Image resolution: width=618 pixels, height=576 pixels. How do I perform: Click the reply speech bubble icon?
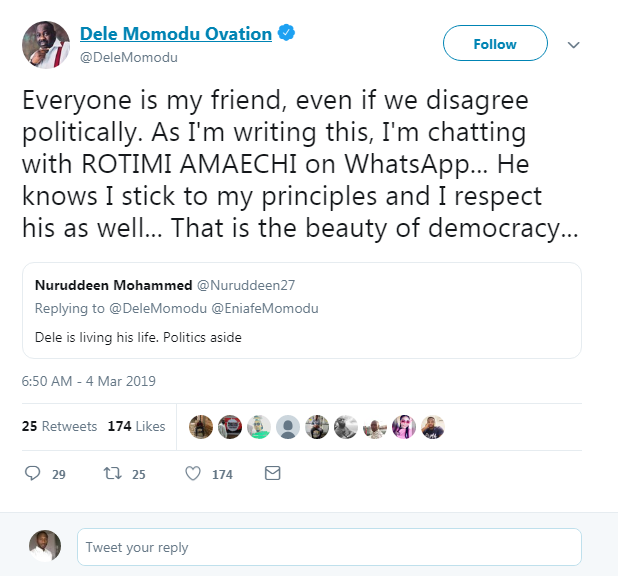click(32, 473)
